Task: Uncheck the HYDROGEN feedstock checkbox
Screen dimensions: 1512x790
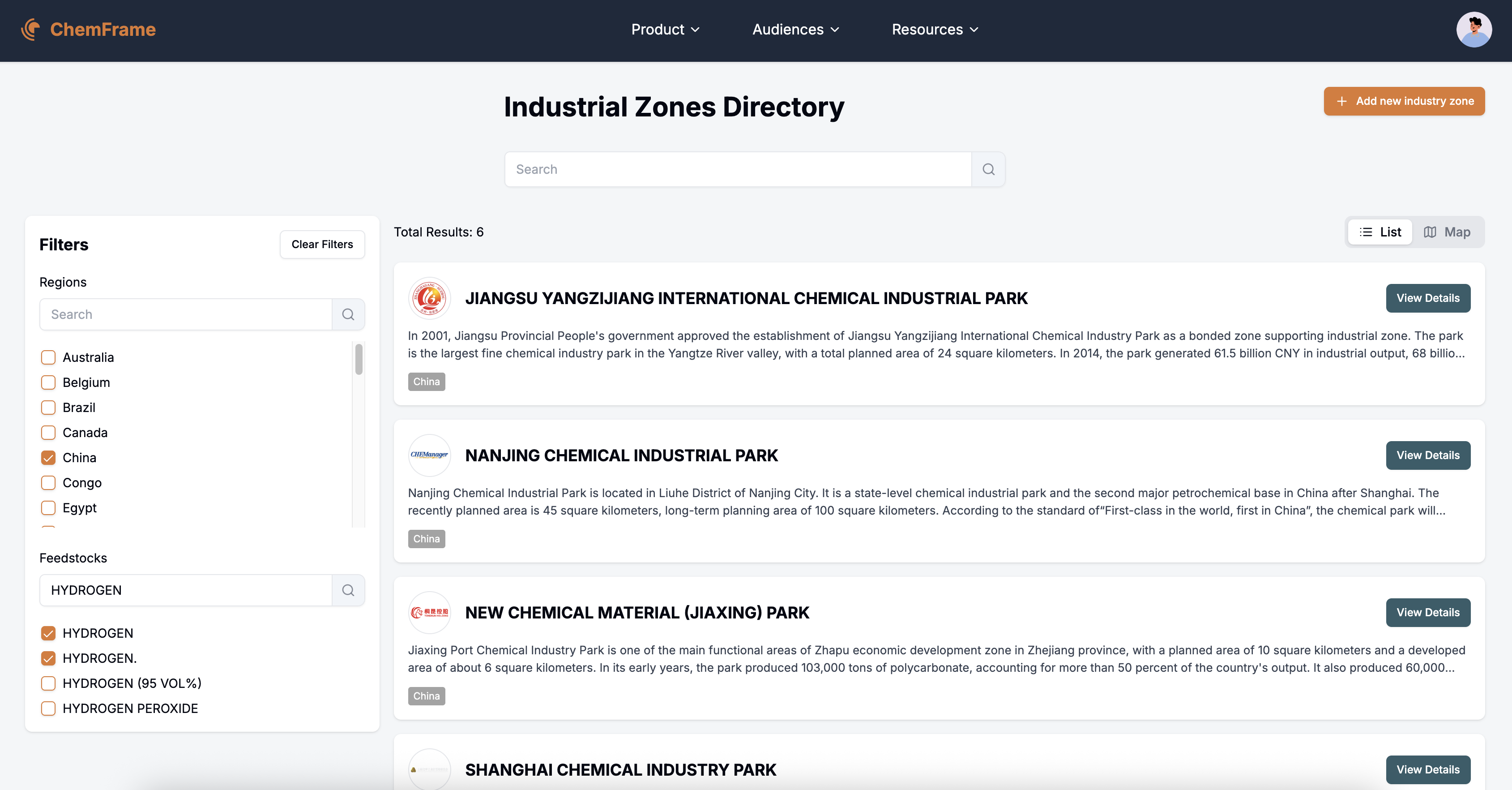Action: point(48,633)
